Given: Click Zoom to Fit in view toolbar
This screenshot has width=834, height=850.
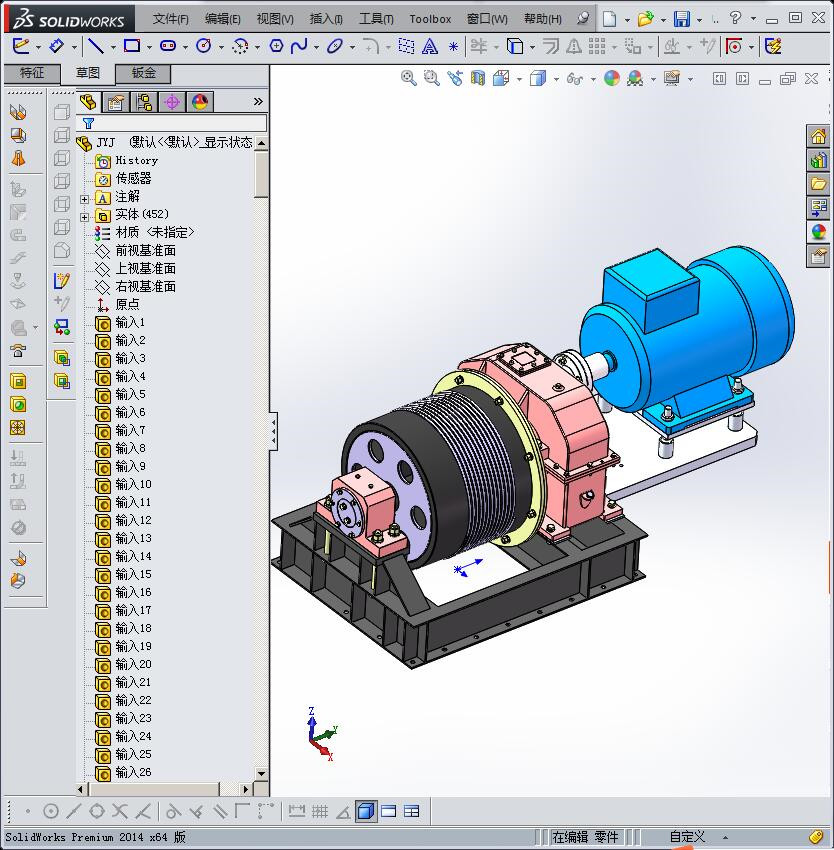Looking at the screenshot, I should 408,79.
